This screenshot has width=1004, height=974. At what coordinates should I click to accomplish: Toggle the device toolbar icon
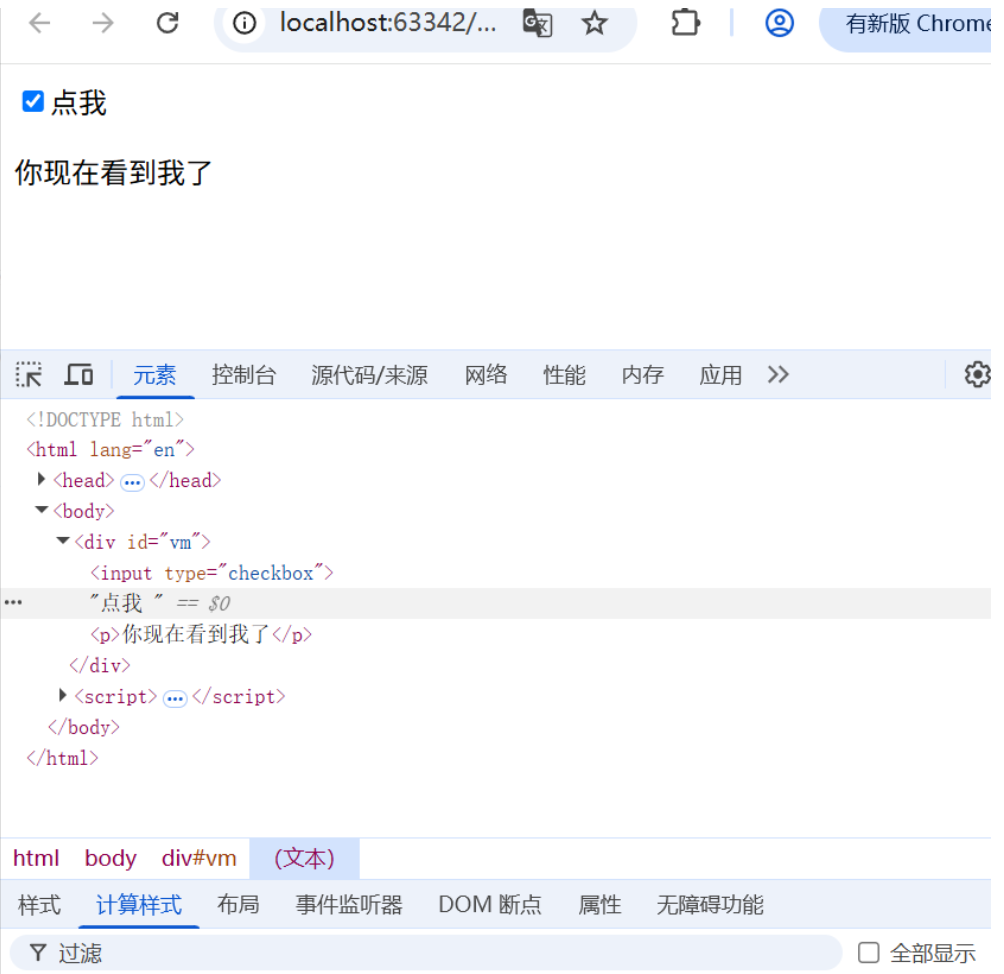click(x=79, y=375)
